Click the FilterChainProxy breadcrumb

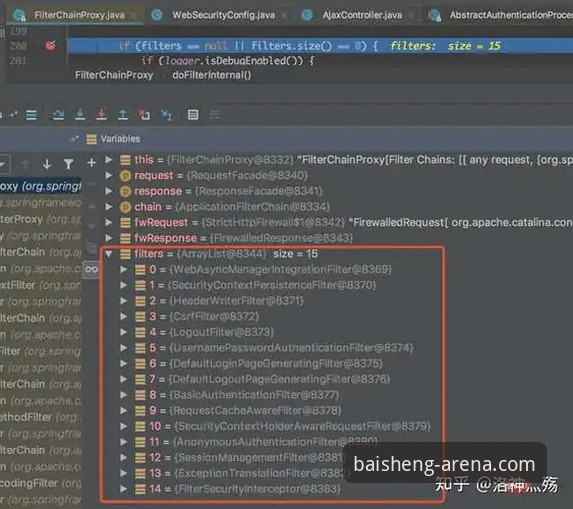tap(114, 75)
